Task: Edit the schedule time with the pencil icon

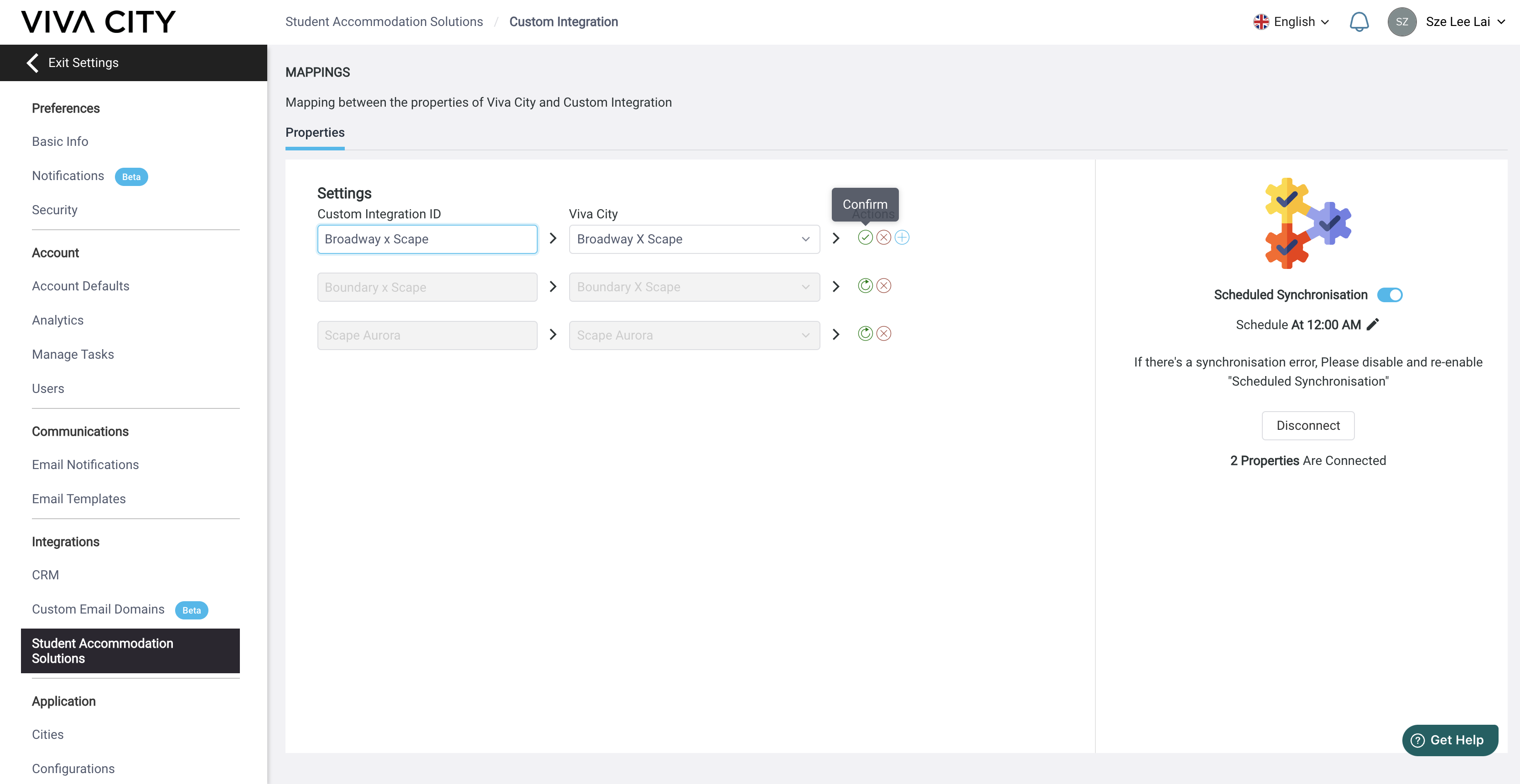Action: 1373,325
